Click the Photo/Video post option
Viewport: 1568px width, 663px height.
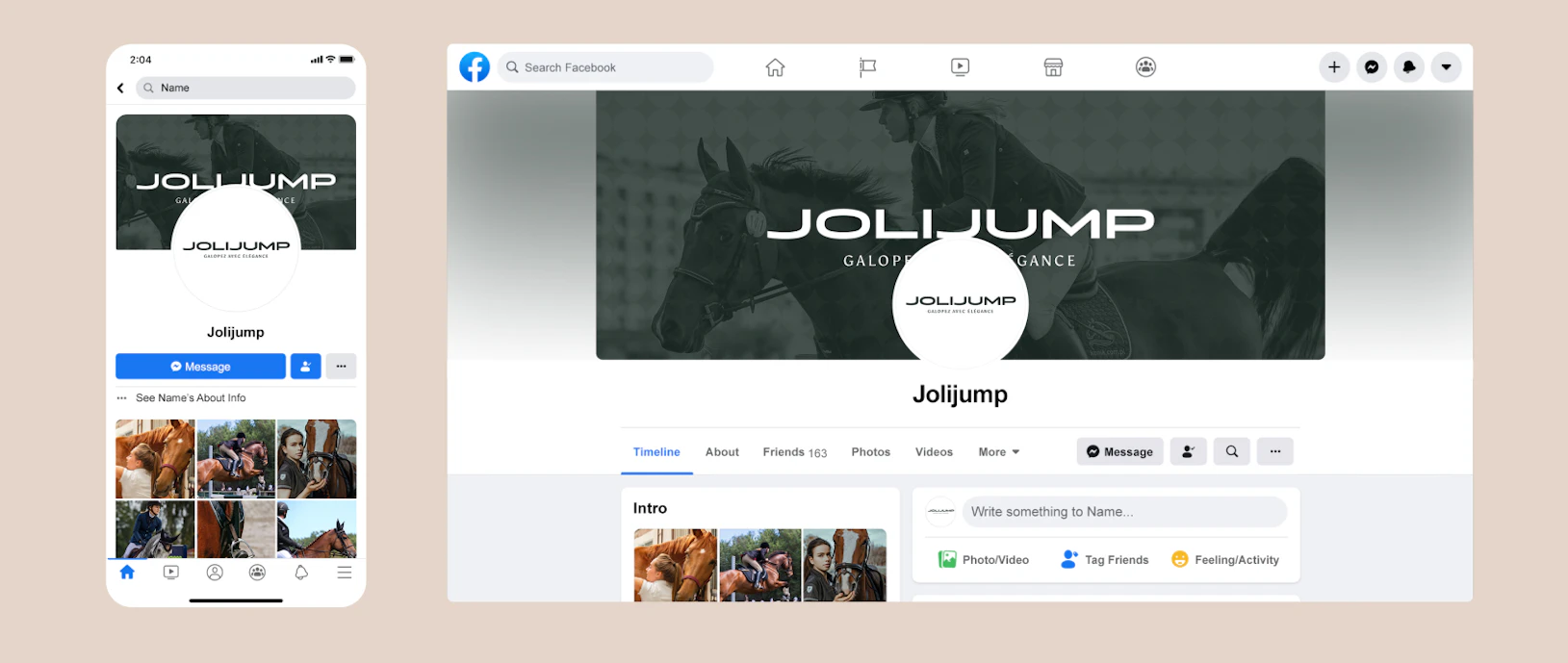[x=984, y=560]
